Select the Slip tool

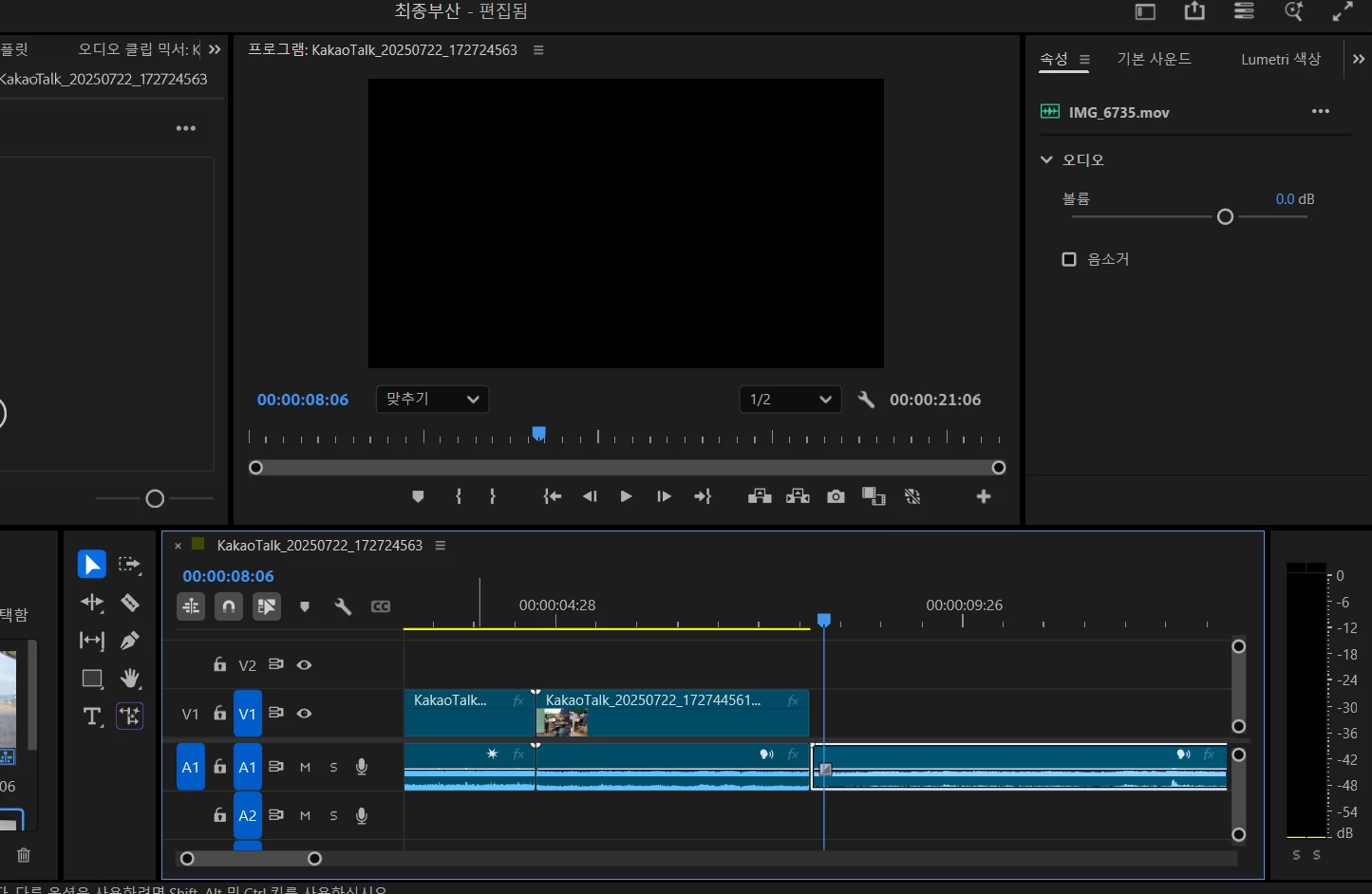pyautogui.click(x=92, y=641)
